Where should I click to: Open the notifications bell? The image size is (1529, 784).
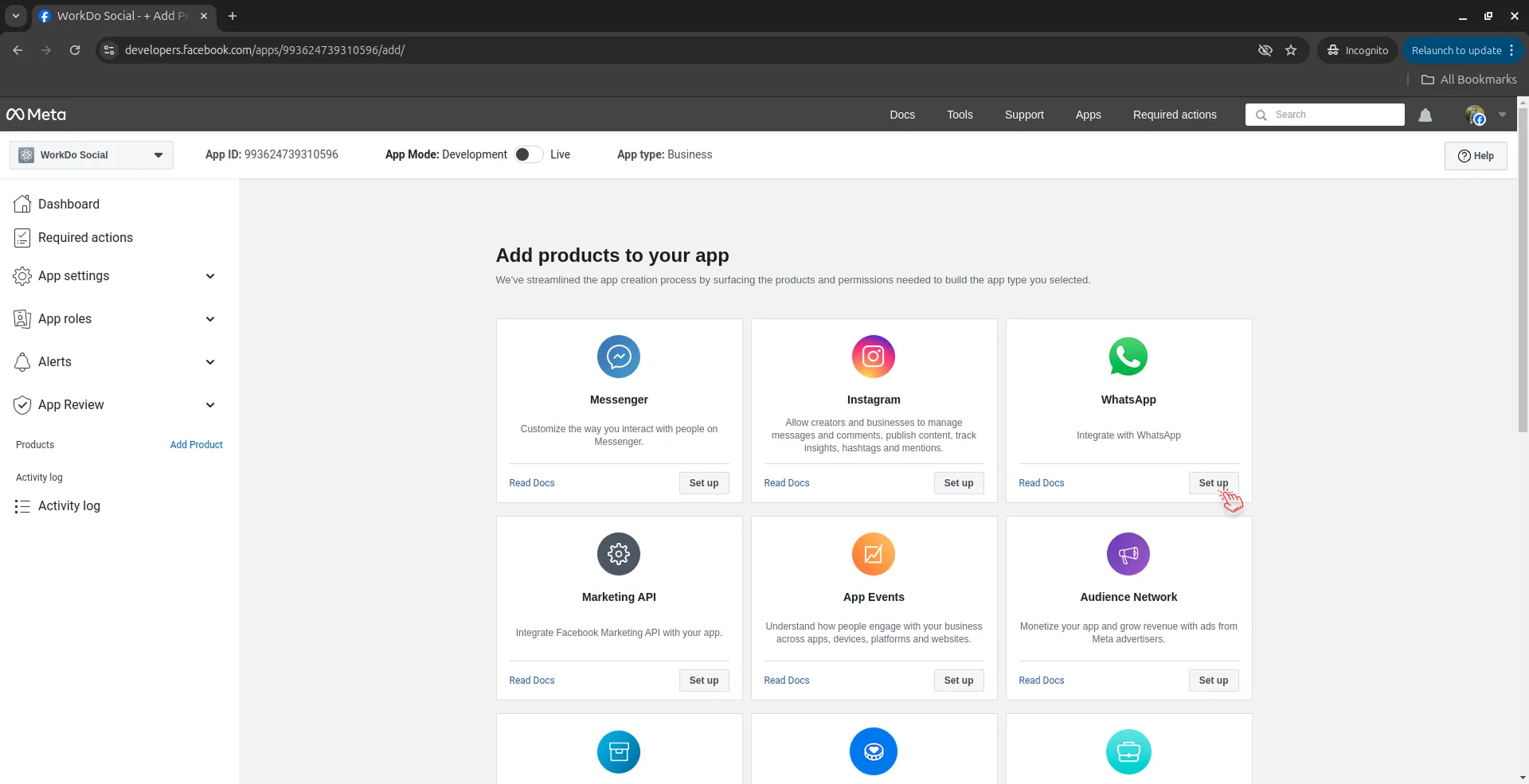coord(1425,115)
